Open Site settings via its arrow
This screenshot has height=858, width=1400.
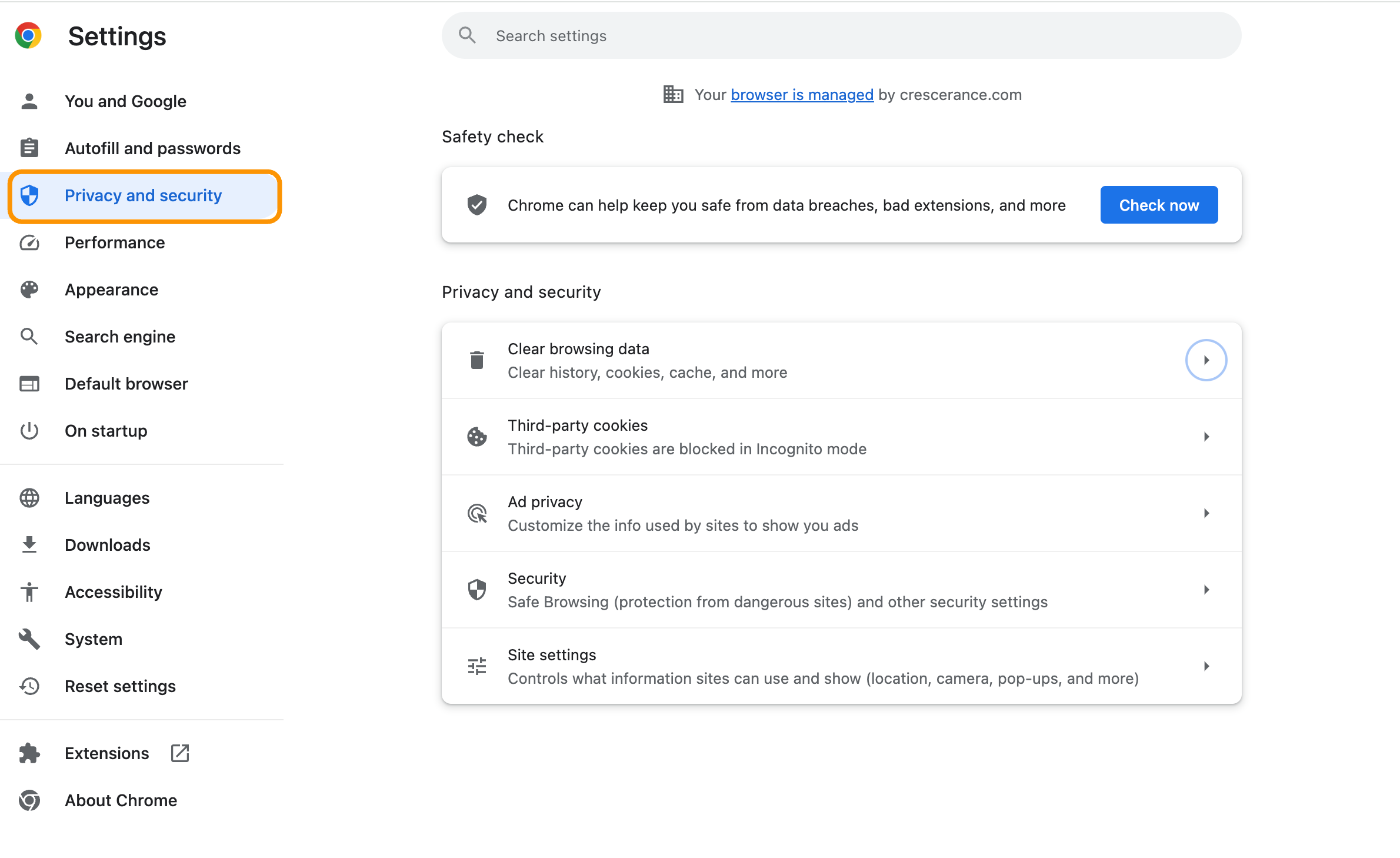coord(1206,666)
